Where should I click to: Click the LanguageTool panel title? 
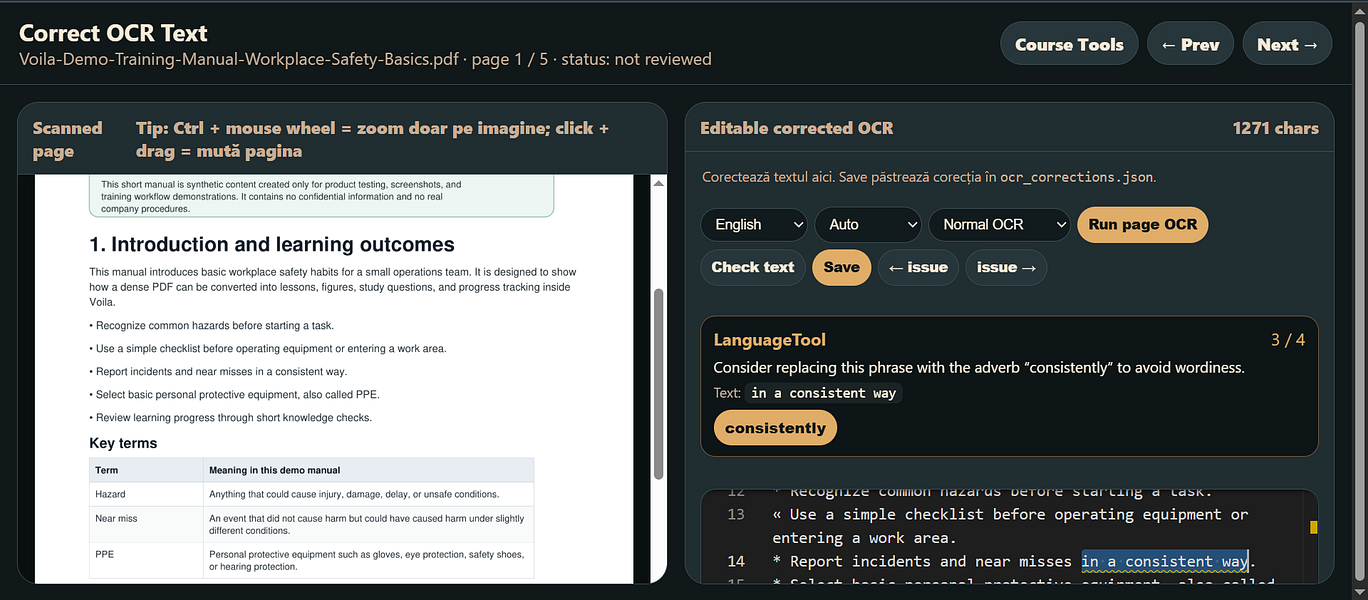770,340
